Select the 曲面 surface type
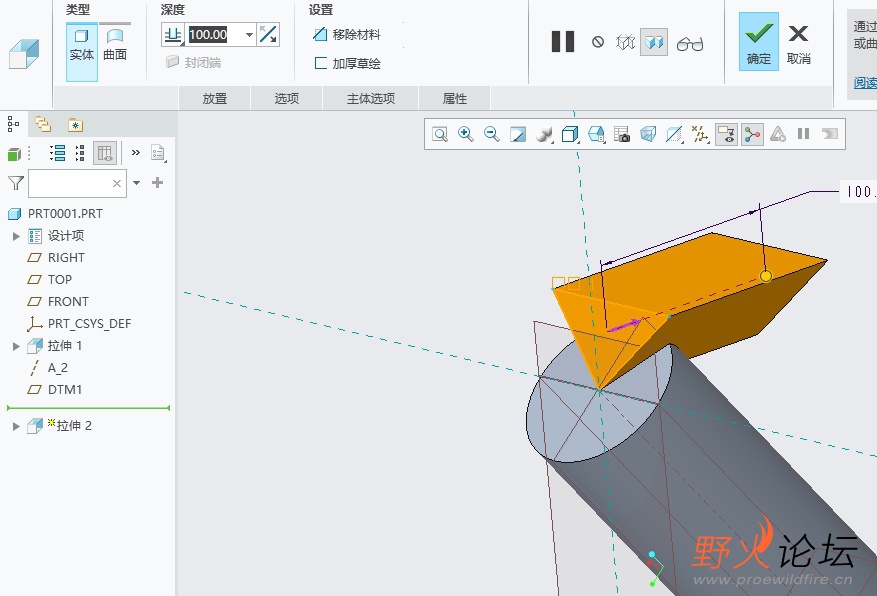The height and width of the screenshot is (596, 877). (115, 45)
